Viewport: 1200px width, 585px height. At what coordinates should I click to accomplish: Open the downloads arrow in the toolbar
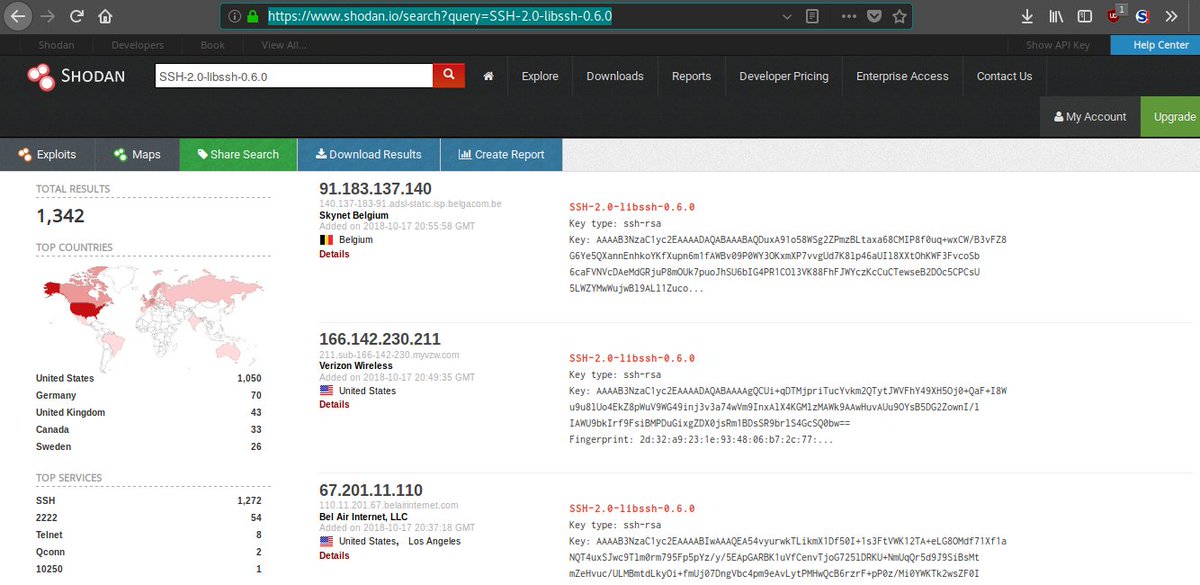click(x=1027, y=16)
